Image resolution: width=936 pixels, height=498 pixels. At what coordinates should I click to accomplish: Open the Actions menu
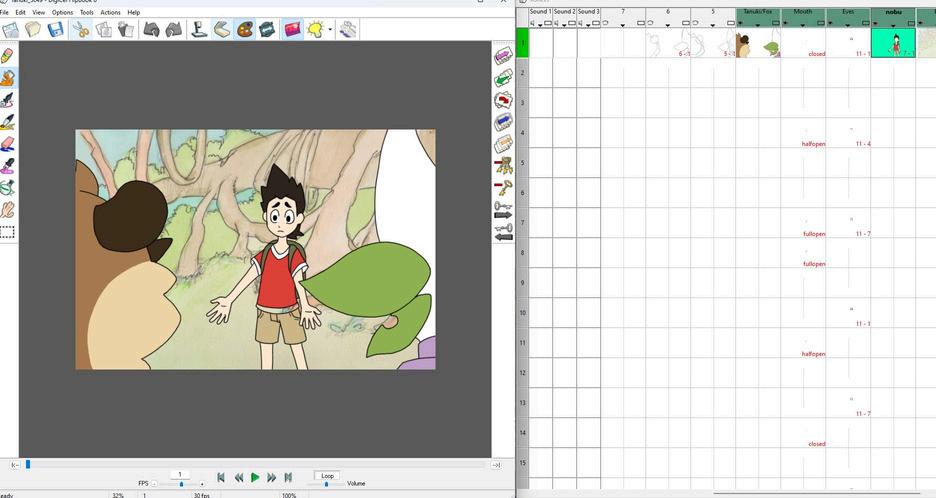110,12
